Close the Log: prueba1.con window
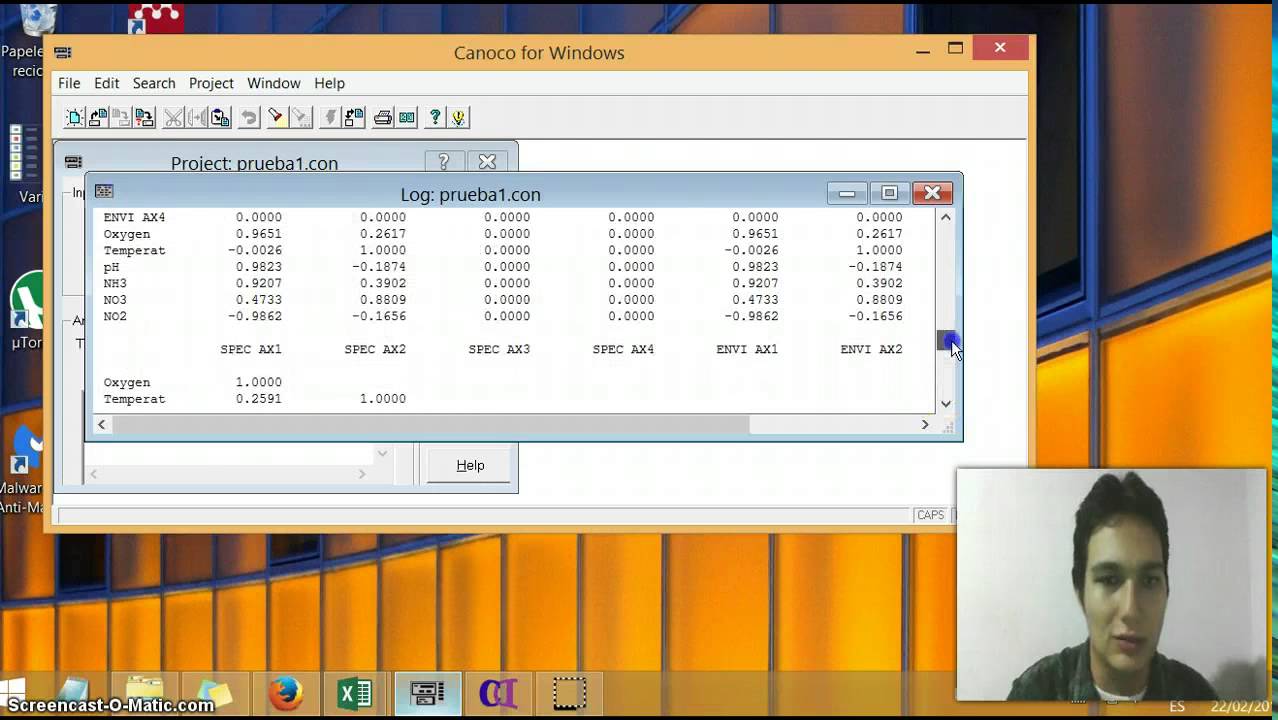 (x=932, y=193)
